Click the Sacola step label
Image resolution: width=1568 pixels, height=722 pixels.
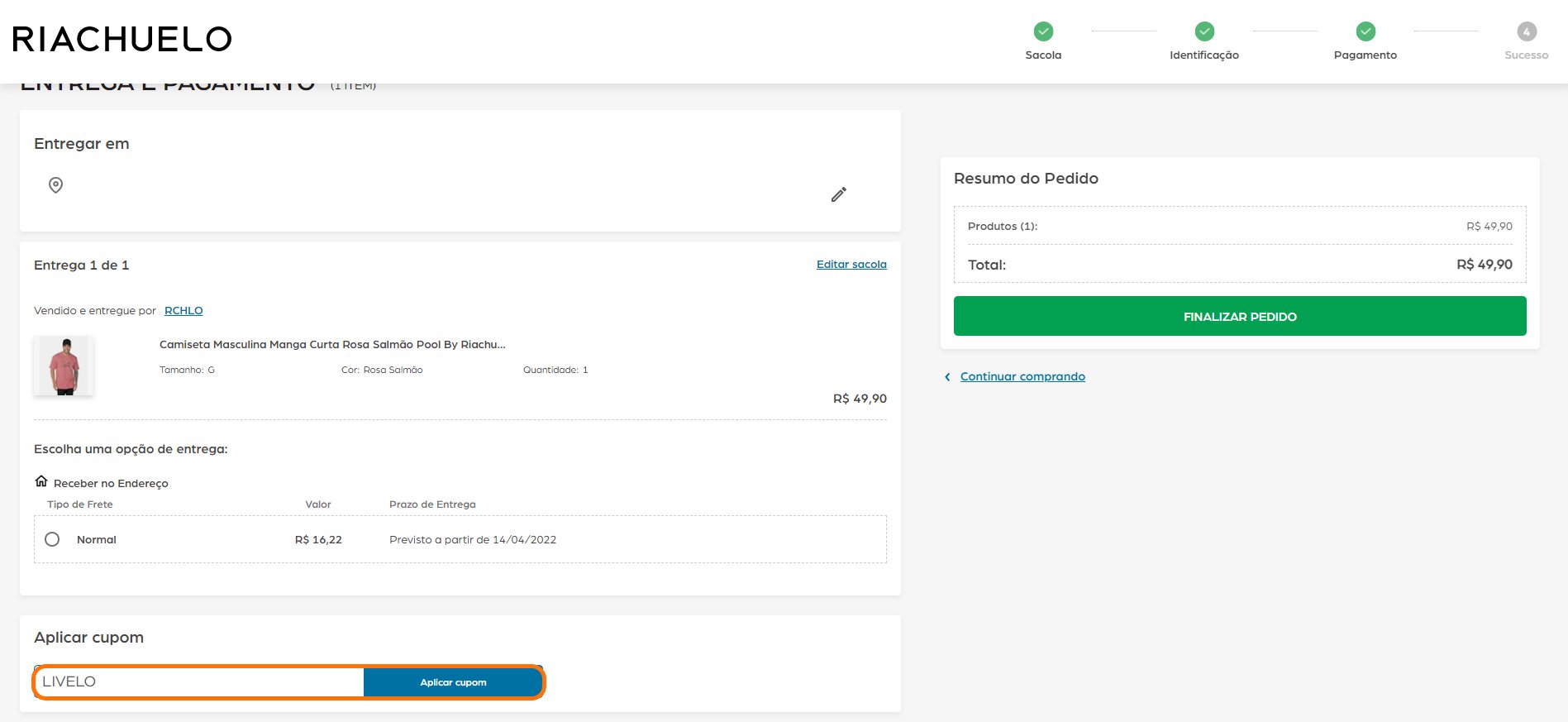pyautogui.click(x=1043, y=55)
